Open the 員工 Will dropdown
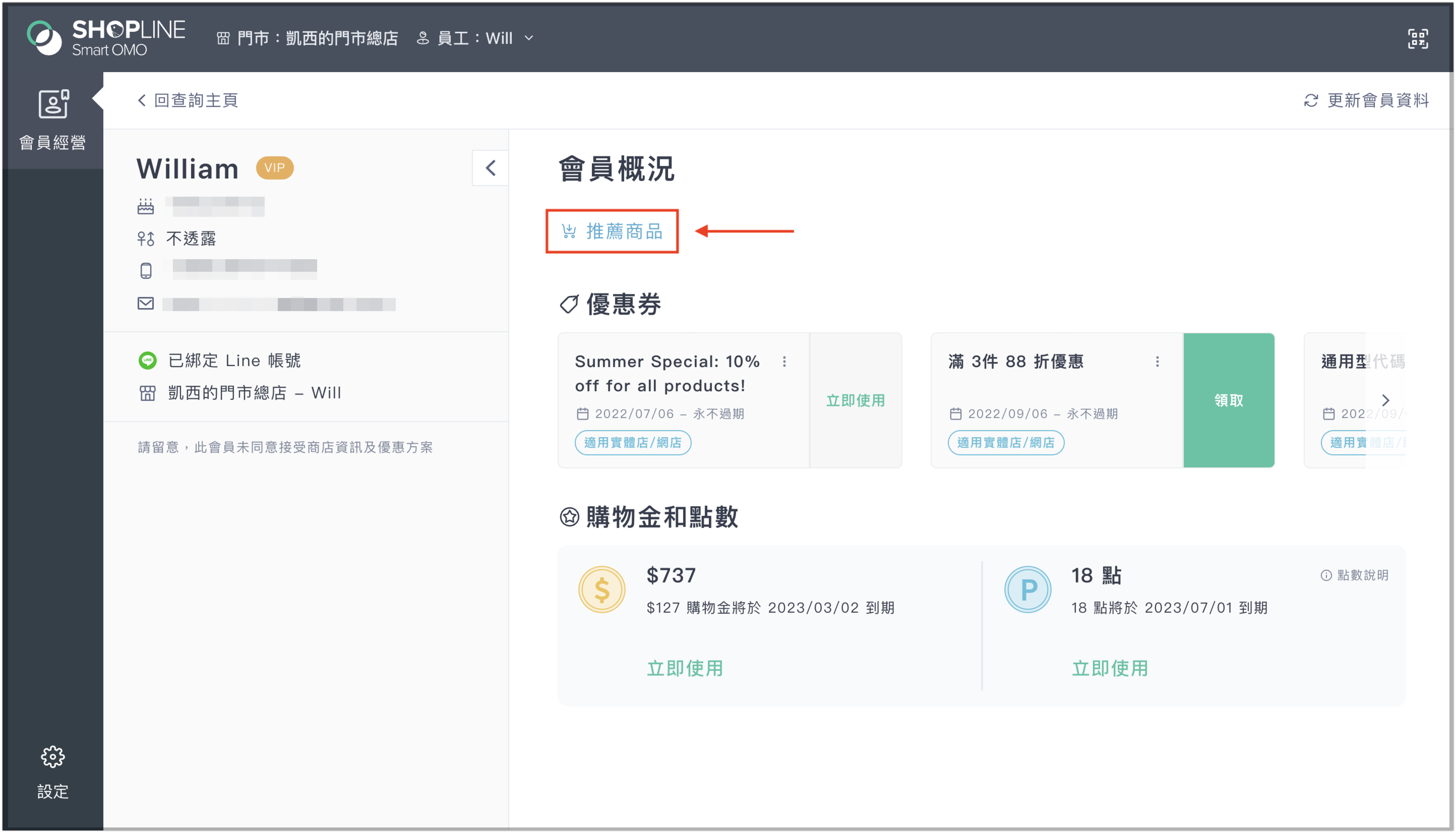 point(475,38)
